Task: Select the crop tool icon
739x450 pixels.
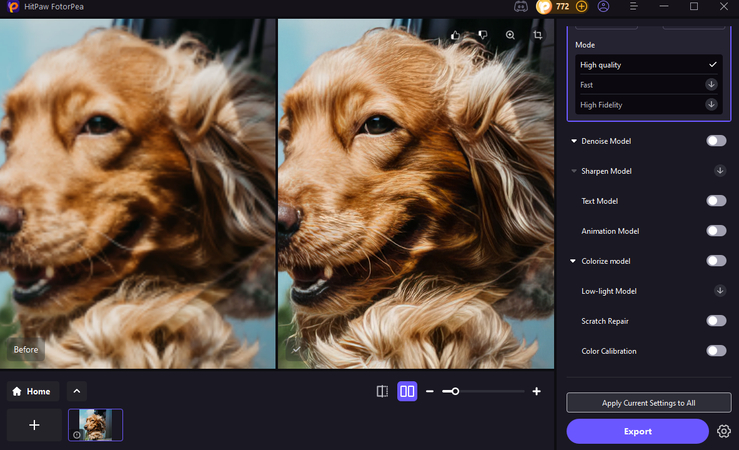Action: pyautogui.click(x=538, y=35)
